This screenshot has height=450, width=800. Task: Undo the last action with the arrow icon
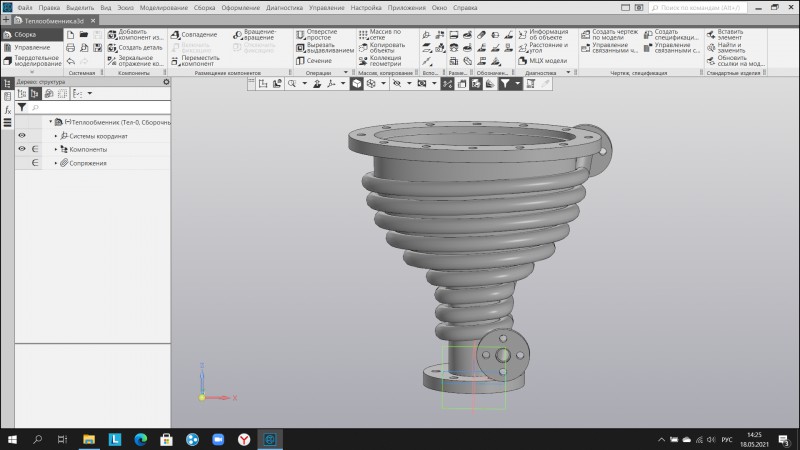point(70,61)
